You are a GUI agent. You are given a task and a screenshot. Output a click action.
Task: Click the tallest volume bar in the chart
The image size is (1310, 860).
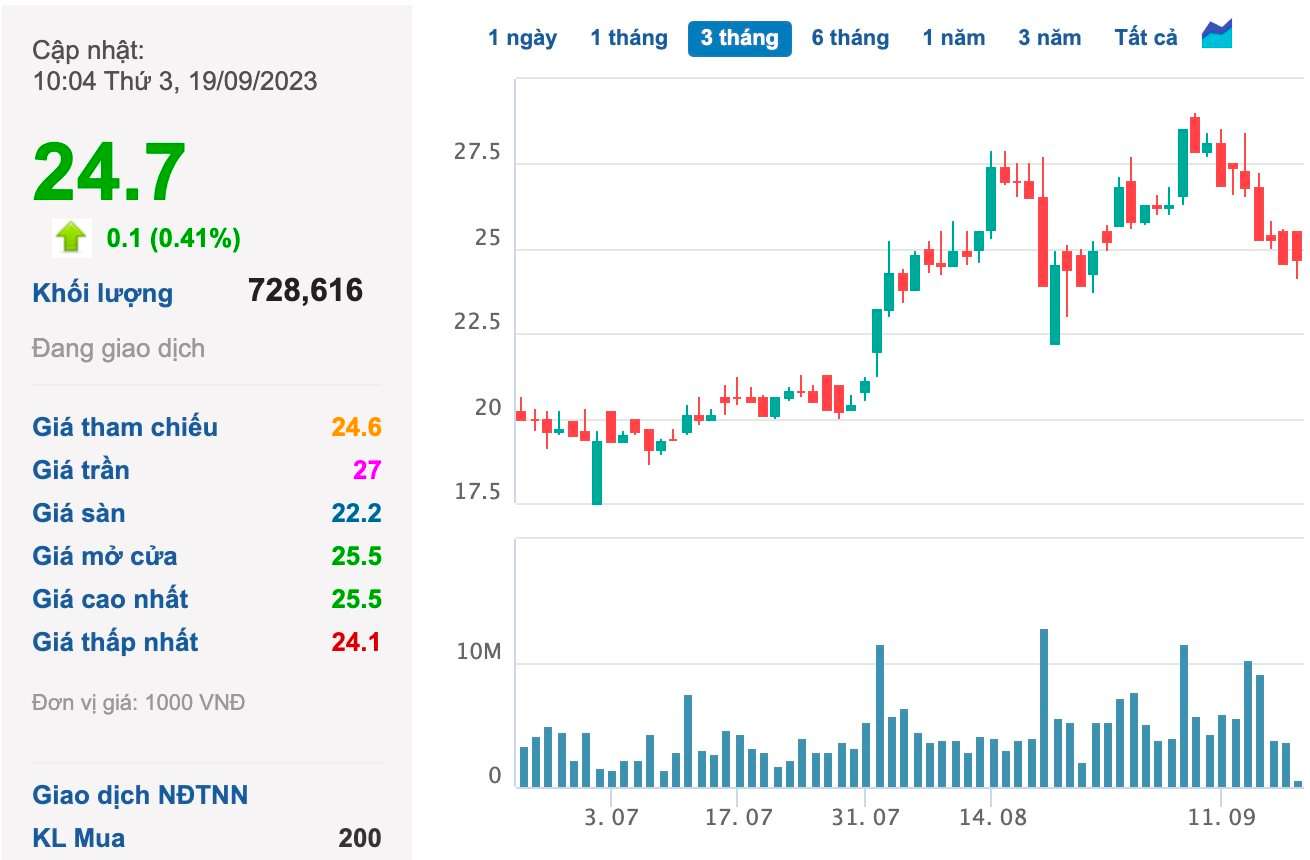pos(1044,708)
